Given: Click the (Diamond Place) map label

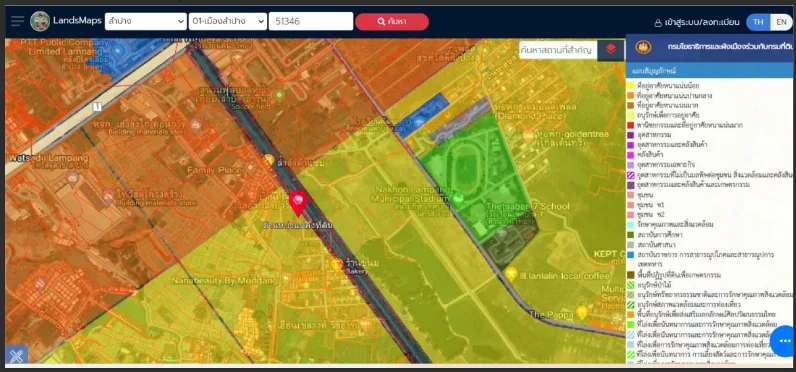Looking at the screenshot, I should click(x=529, y=116).
